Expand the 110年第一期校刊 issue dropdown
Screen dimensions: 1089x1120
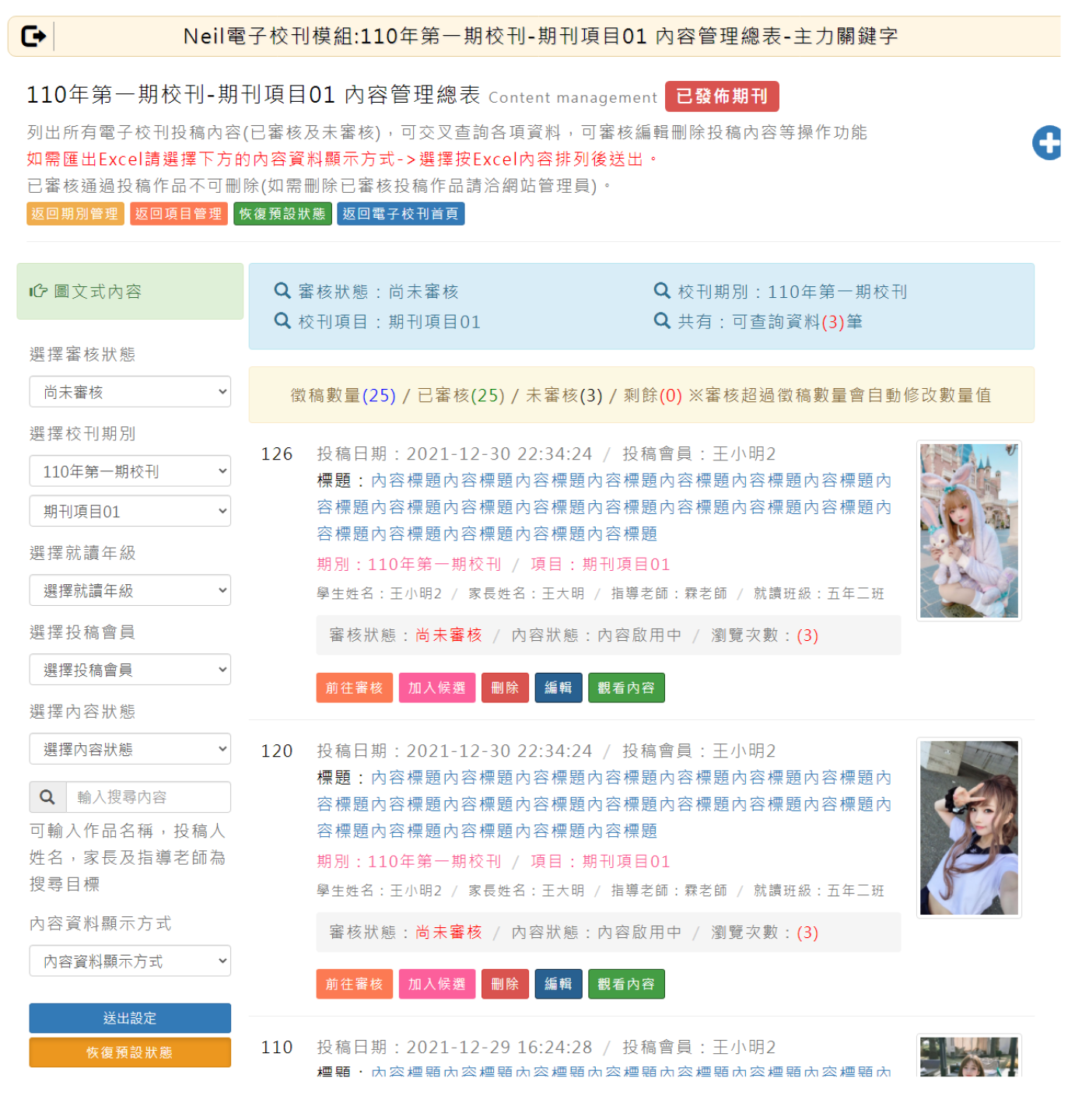(x=130, y=471)
